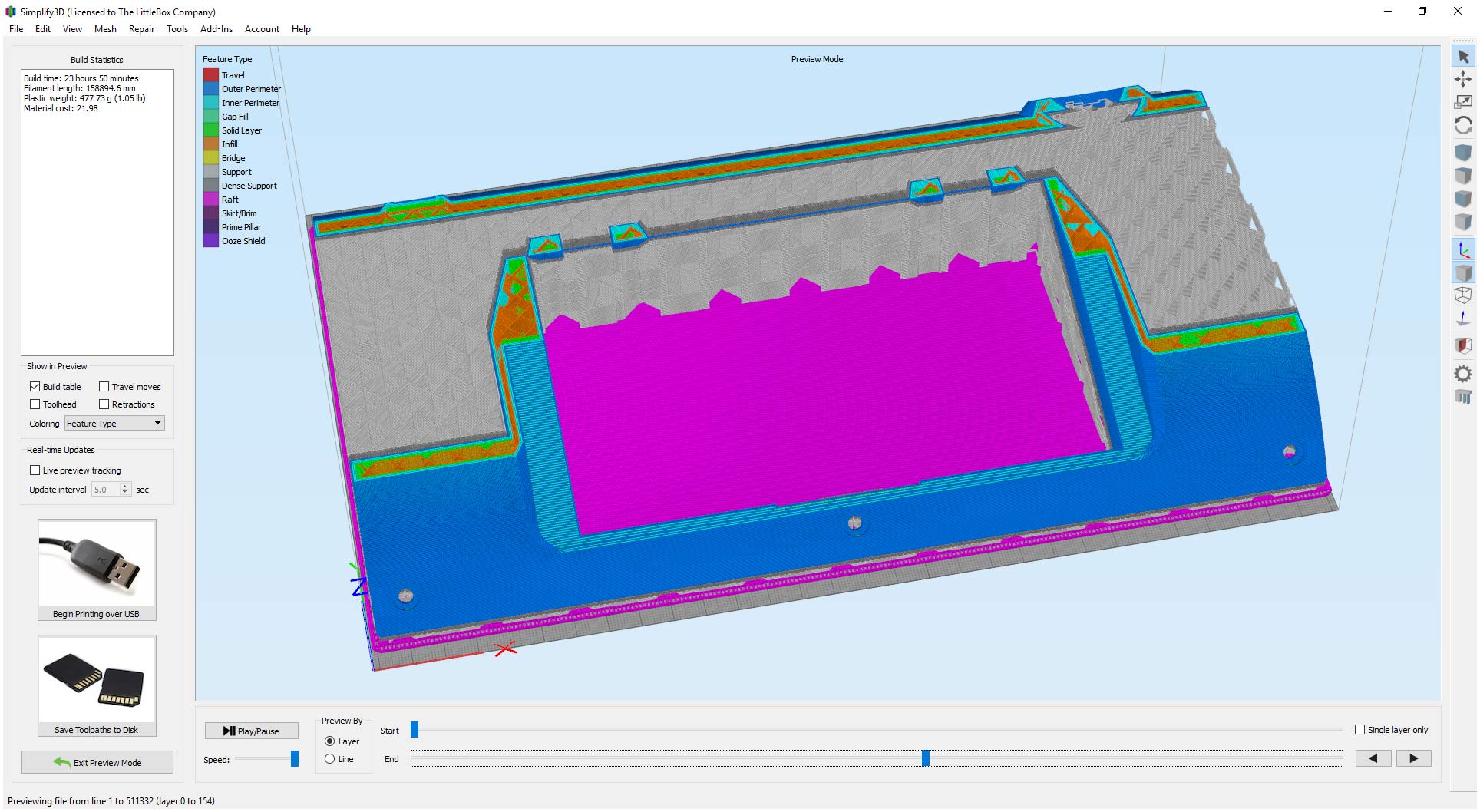Switch to the top view cube
1480x812 pixels.
[1463, 176]
